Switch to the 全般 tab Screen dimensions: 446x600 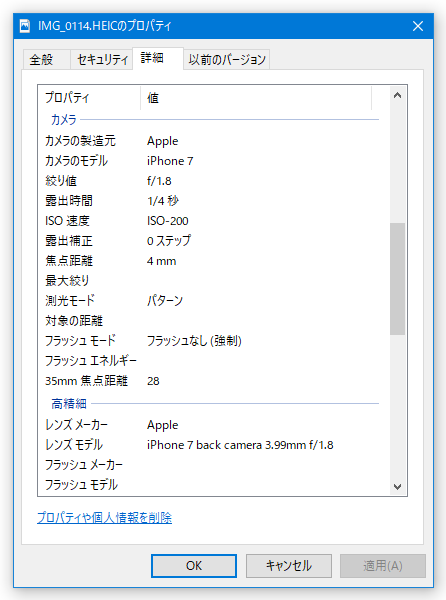46,59
